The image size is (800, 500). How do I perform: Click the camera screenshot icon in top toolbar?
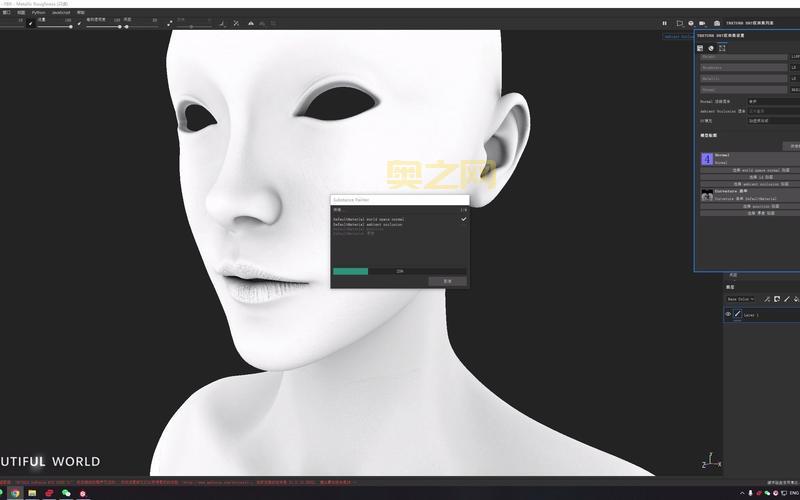coord(716,23)
